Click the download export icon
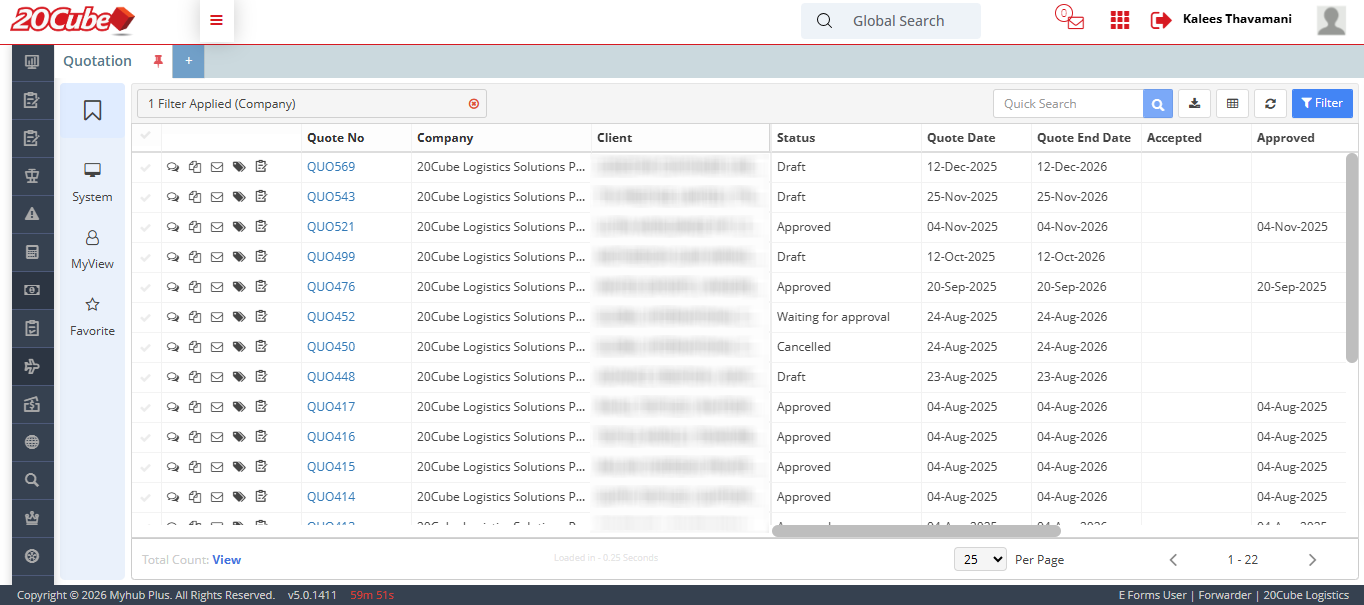Image resolution: width=1364 pixels, height=605 pixels. [x=1195, y=103]
